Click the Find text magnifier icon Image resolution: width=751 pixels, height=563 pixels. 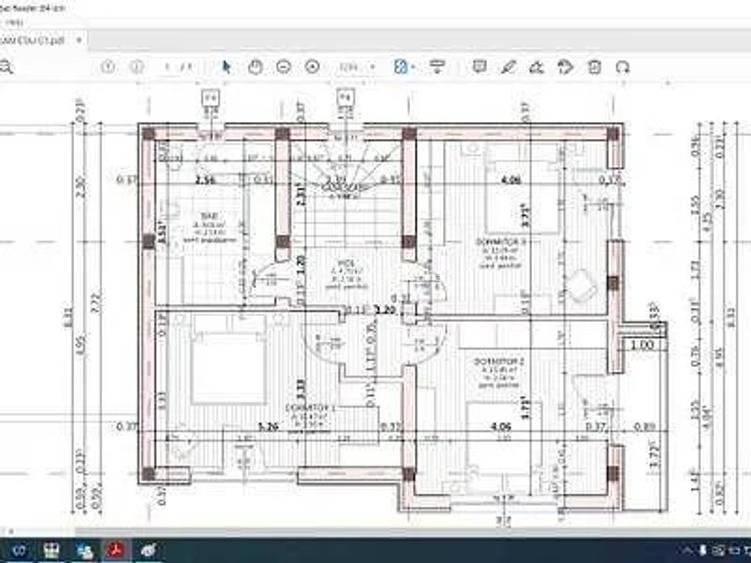6,67
